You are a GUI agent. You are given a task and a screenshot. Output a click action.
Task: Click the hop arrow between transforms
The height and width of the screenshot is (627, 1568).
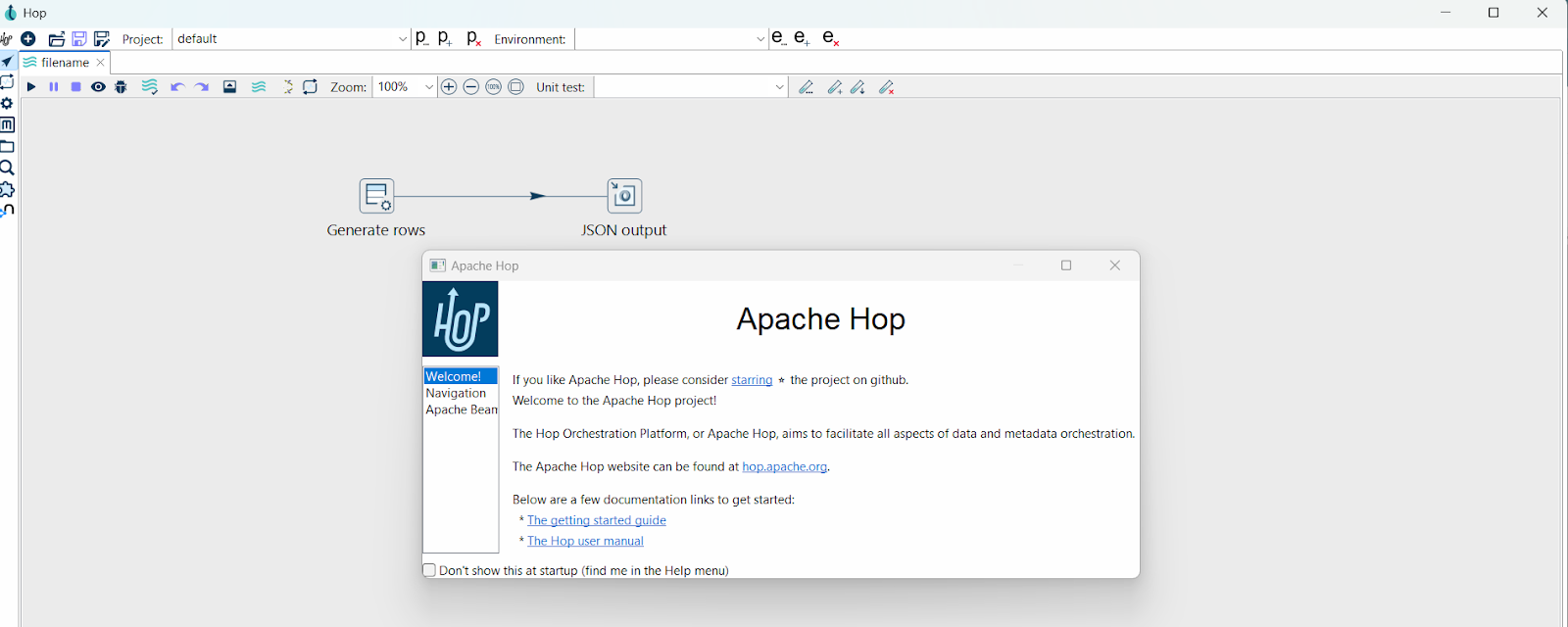(537, 196)
